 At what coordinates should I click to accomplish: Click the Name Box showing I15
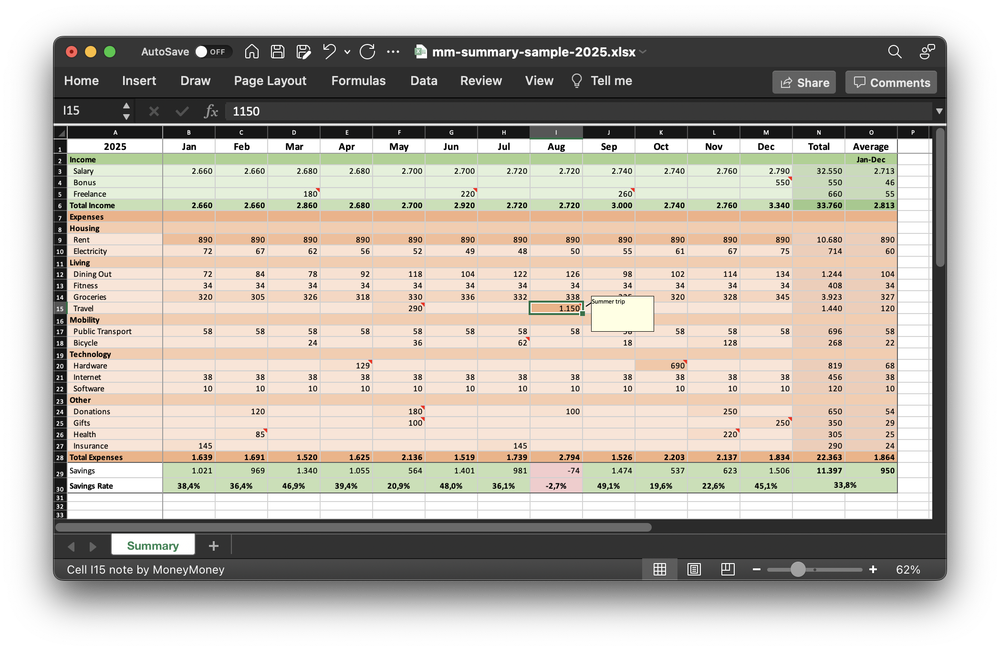point(88,111)
